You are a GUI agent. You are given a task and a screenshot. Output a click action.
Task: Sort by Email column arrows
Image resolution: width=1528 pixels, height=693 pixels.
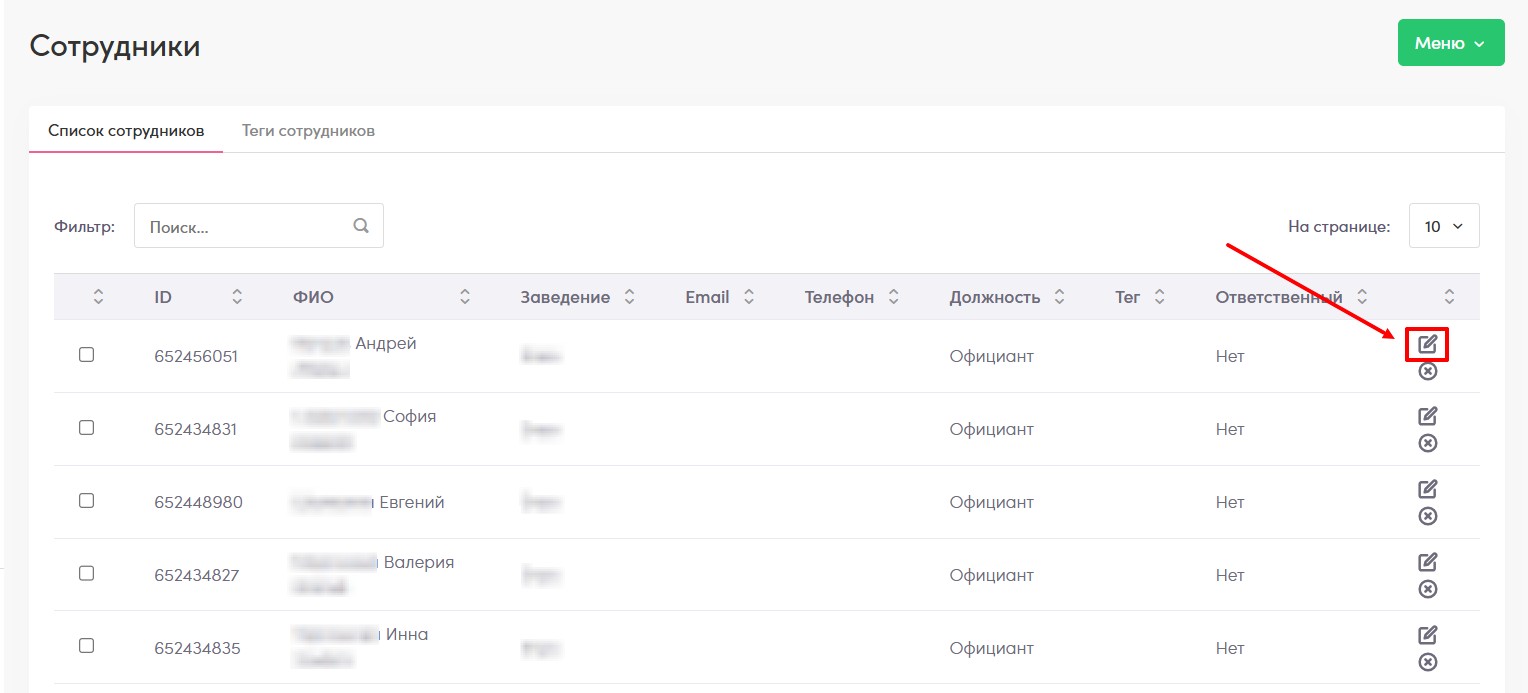tap(749, 297)
